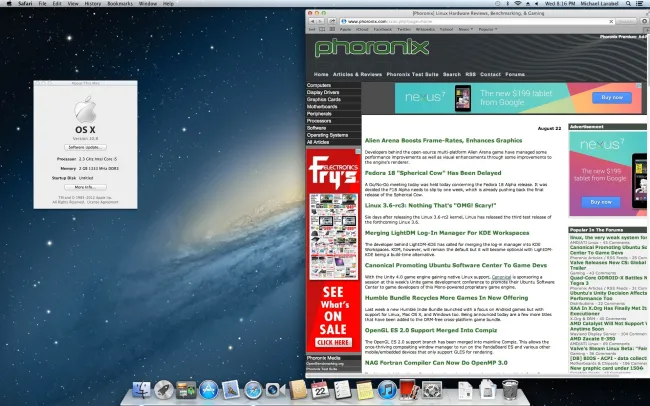Open the Apple menu
Screen dimensions: 650x406
(x=9, y=3)
